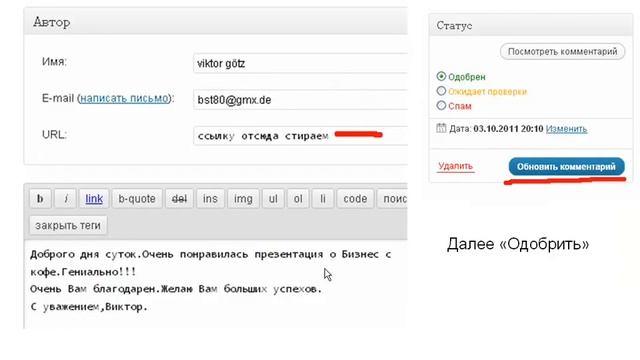Click the text line 'С уважением,Виктор.'
640x360 pixels.
point(89,307)
